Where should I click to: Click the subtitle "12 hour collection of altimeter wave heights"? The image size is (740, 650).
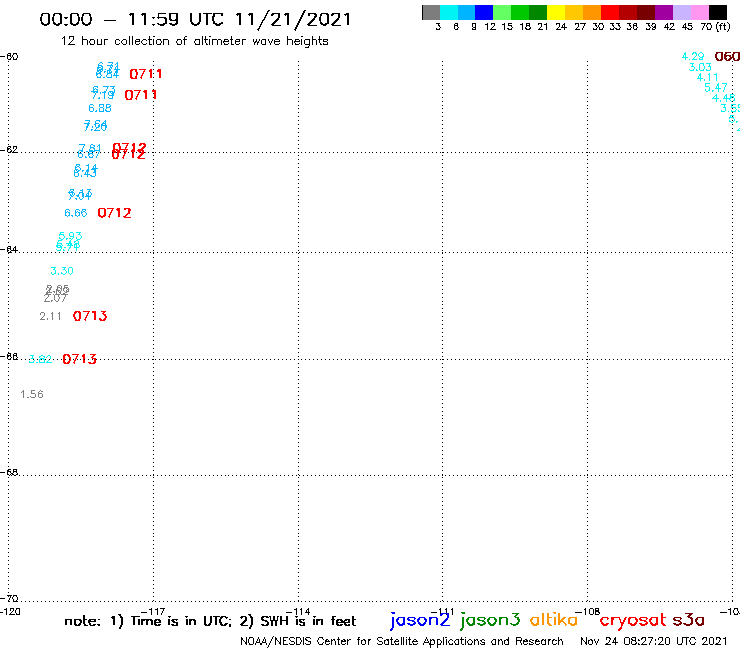click(x=194, y=41)
